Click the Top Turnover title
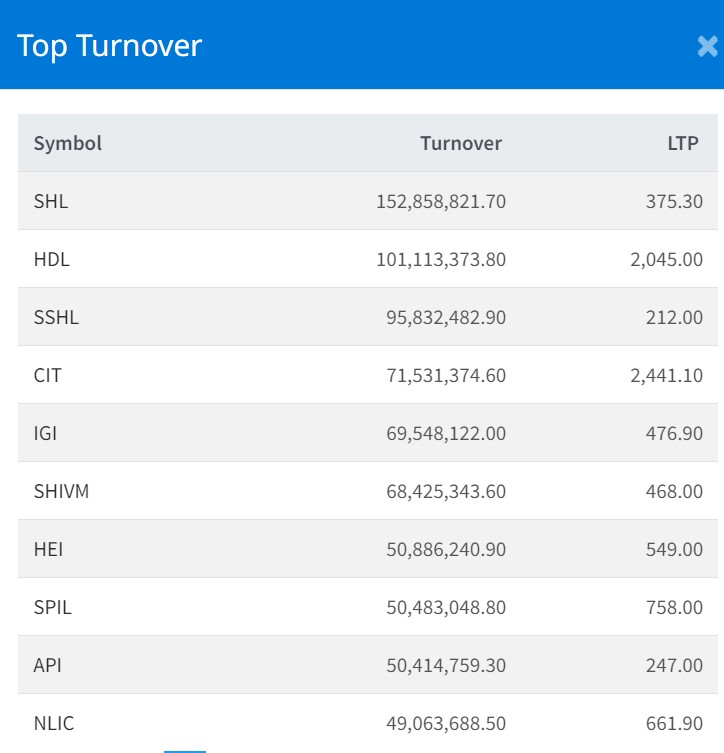 point(110,46)
